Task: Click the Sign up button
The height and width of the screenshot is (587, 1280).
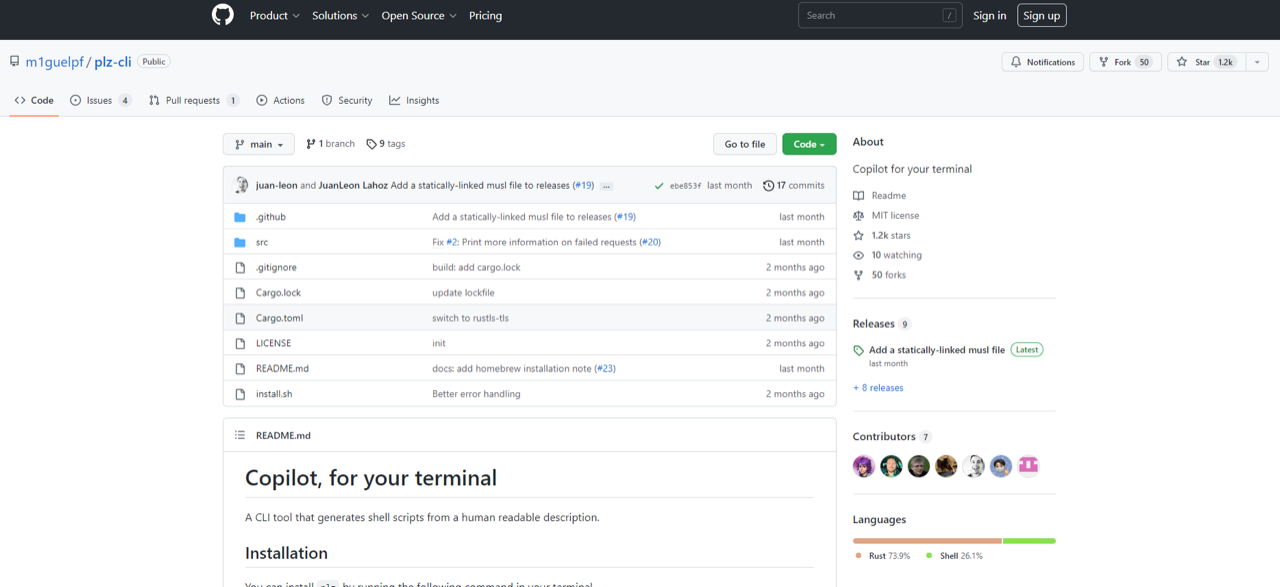Action: pos(1042,15)
